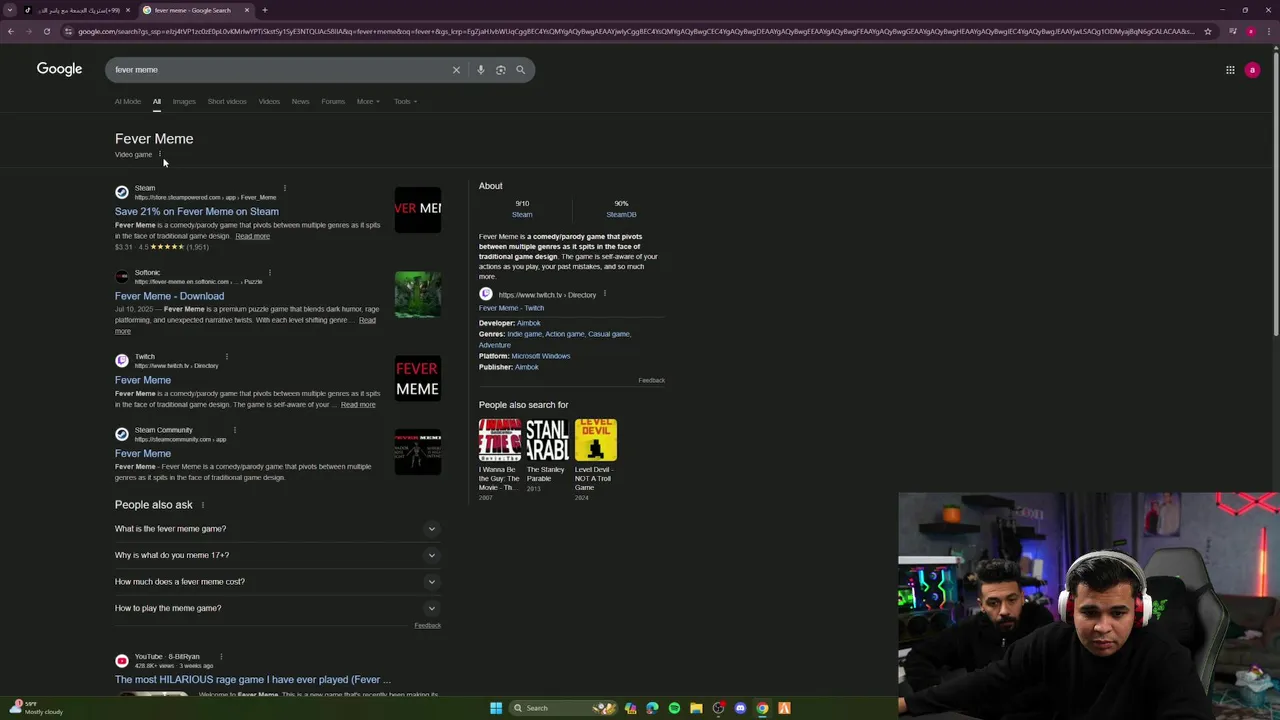Open site information icon in address bar
Viewport: 1280px width, 720px height.
click(68, 31)
